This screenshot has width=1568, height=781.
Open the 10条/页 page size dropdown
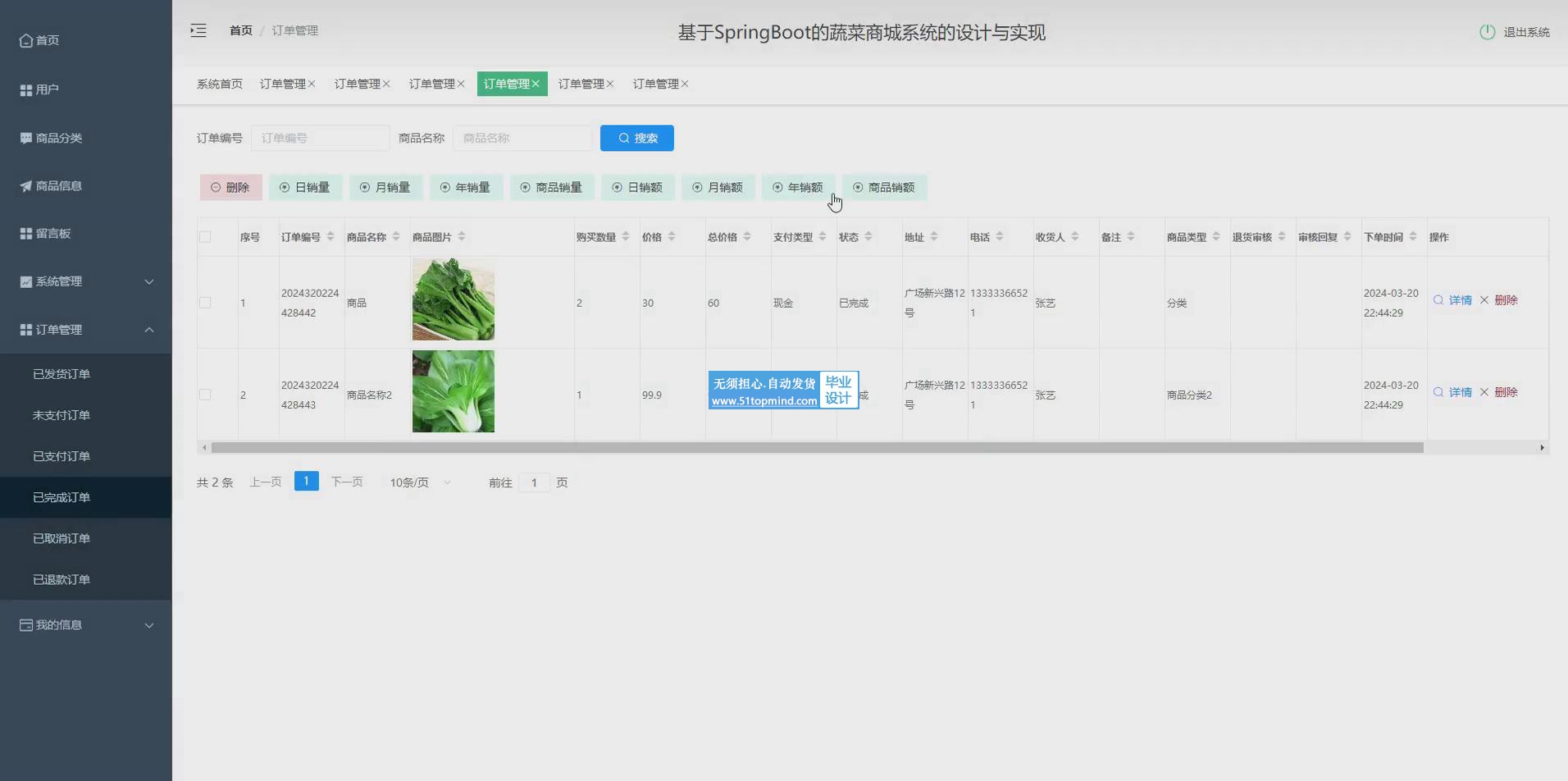(420, 482)
